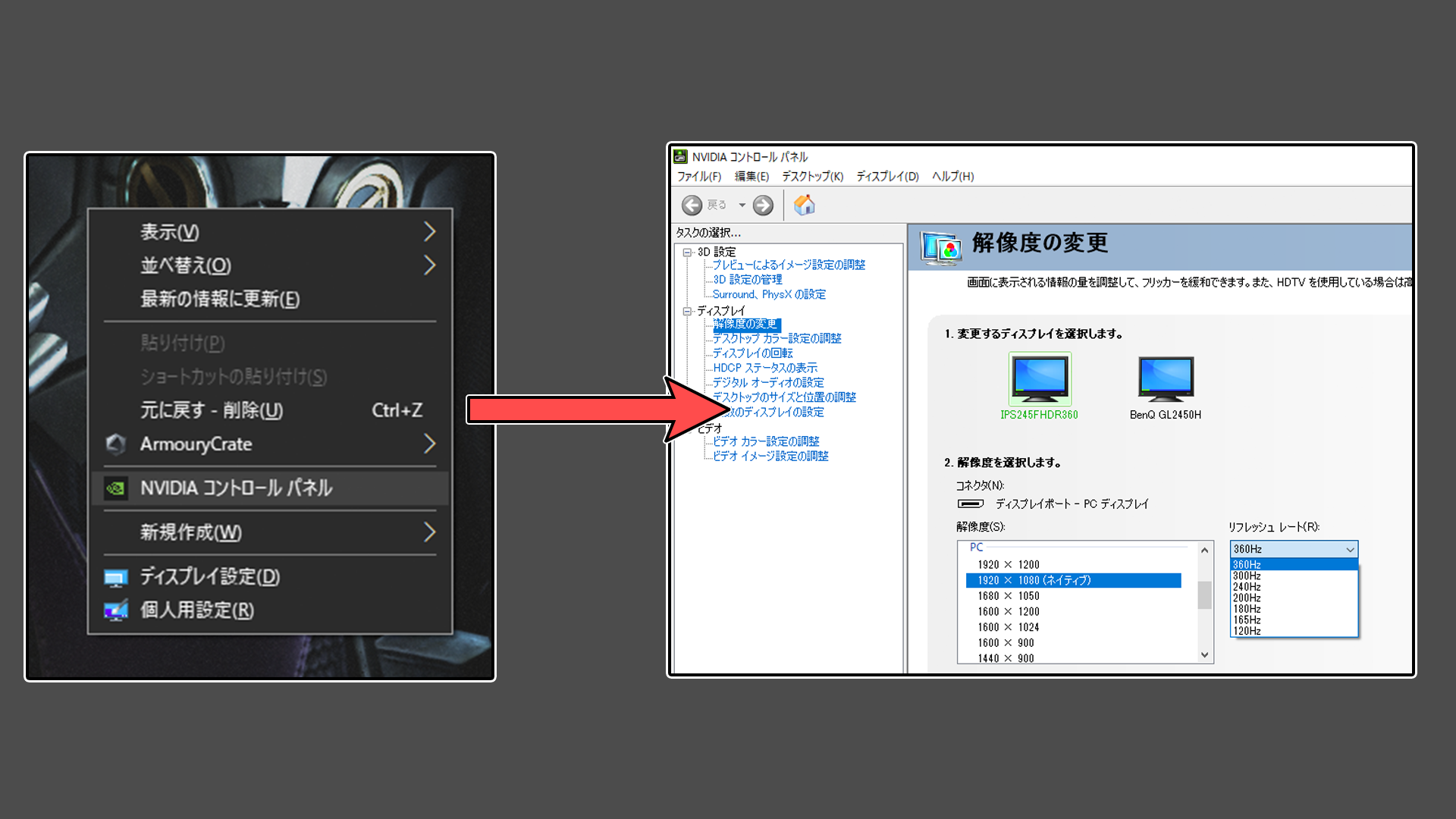
Task: Open 表示(V) submenu in context menu
Action: tap(270, 231)
